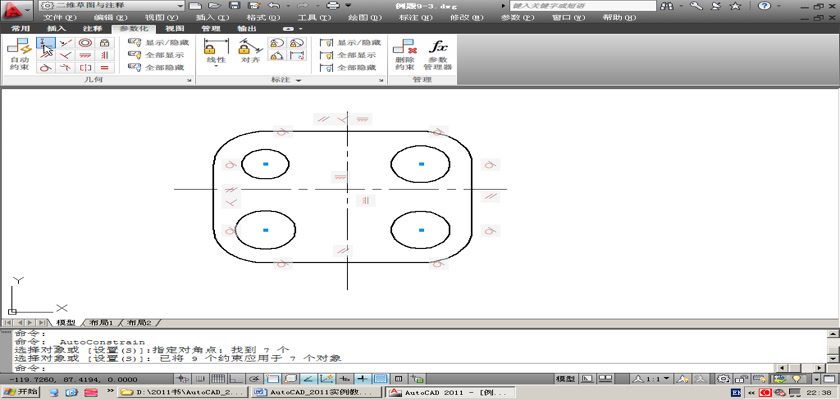Click the Save quick access icon

[234, 5]
